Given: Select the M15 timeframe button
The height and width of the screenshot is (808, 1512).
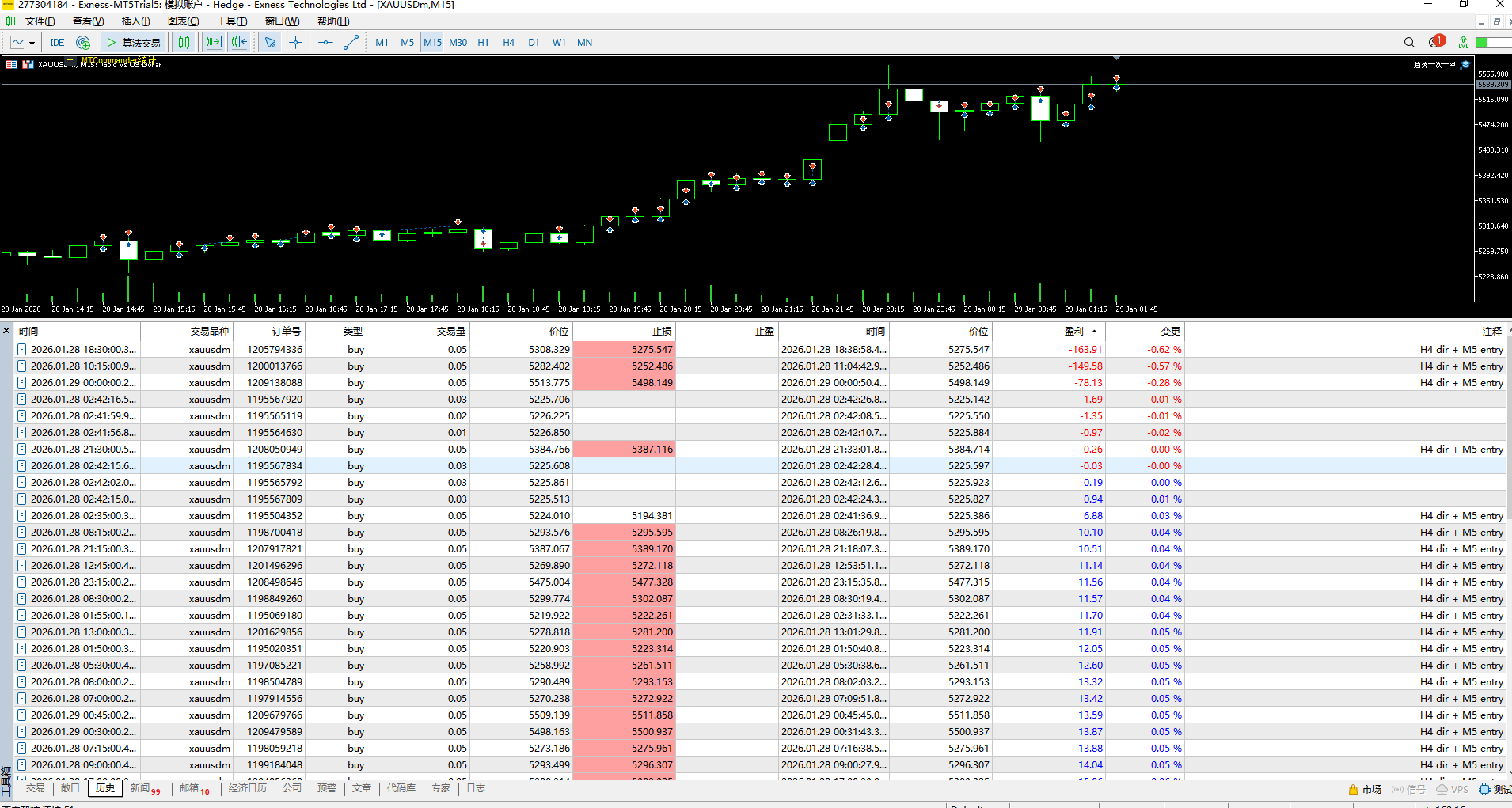Looking at the screenshot, I should click(433, 43).
